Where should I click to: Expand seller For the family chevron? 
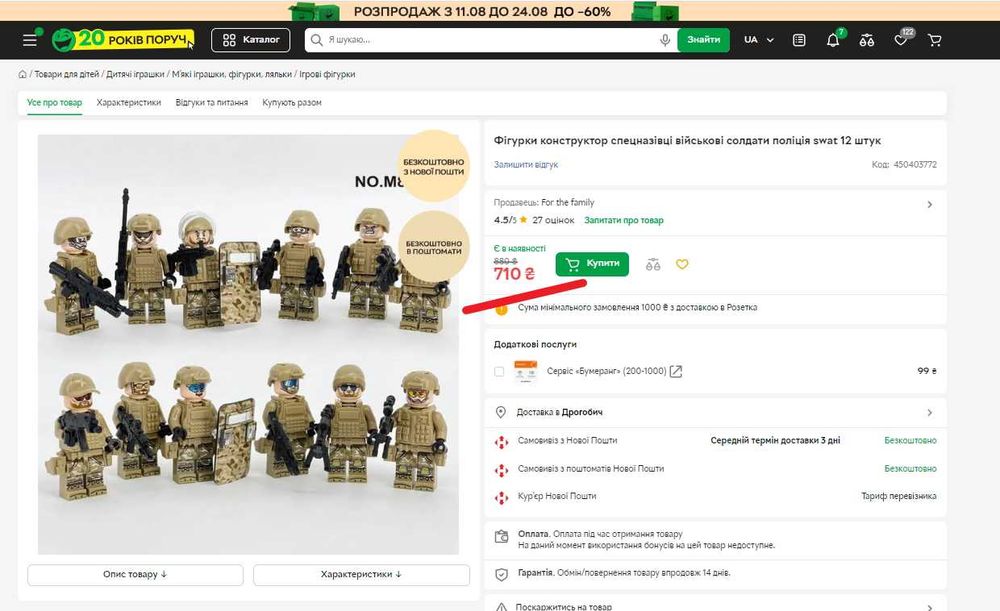coord(930,205)
